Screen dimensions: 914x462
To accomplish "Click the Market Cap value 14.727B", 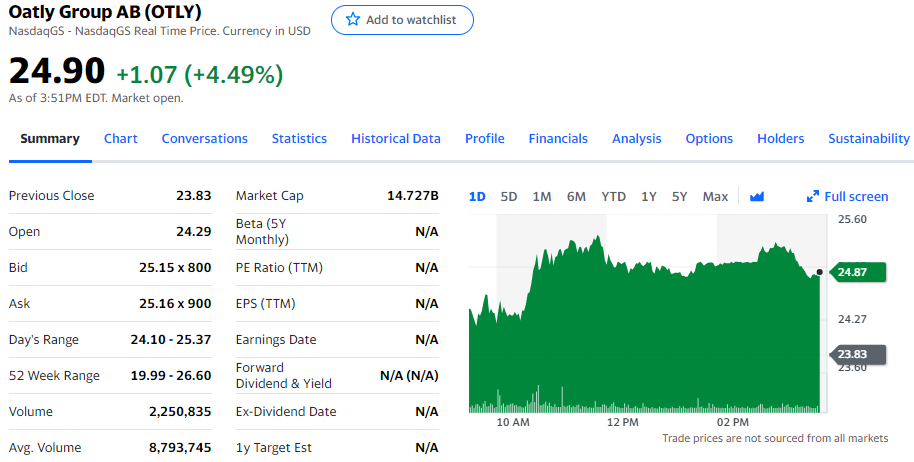I will (413, 196).
